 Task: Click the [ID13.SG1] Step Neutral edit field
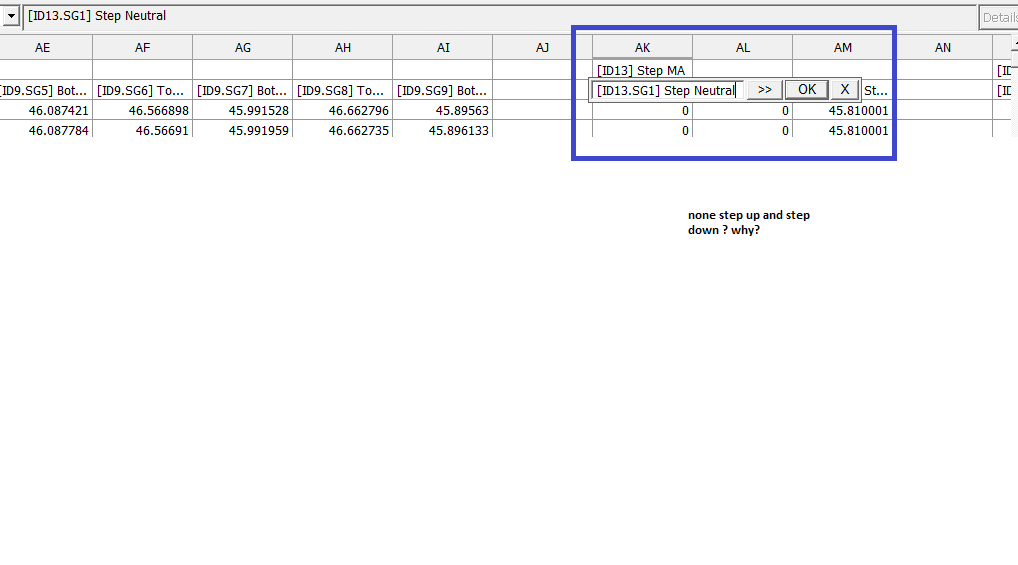pos(667,90)
